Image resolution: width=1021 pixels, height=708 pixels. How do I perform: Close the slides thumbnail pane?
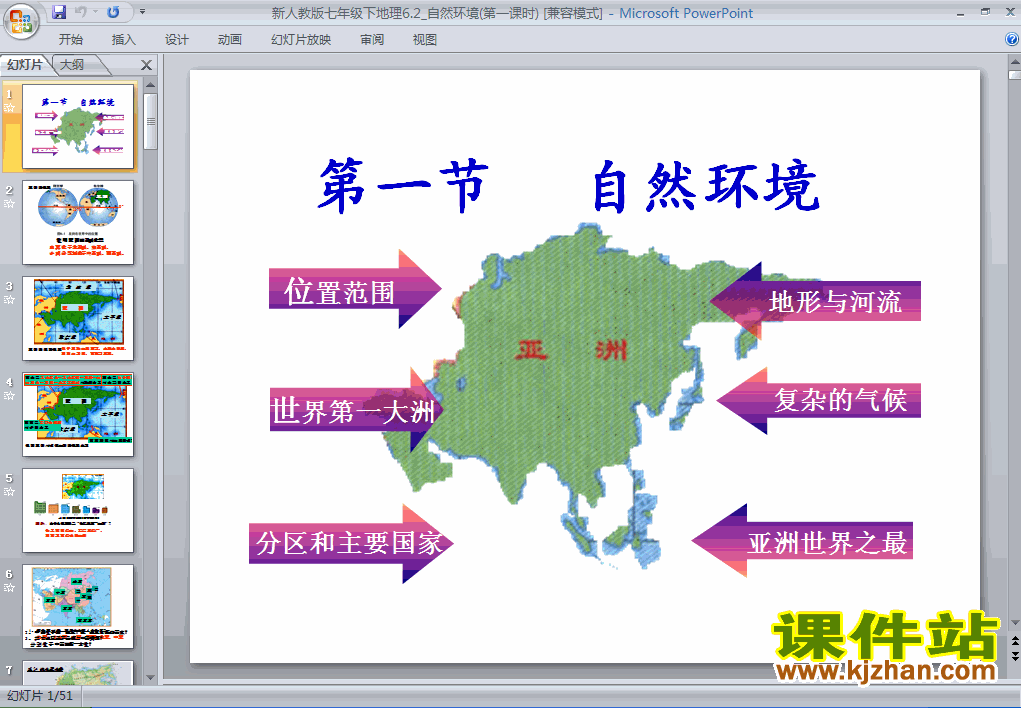coord(147,65)
